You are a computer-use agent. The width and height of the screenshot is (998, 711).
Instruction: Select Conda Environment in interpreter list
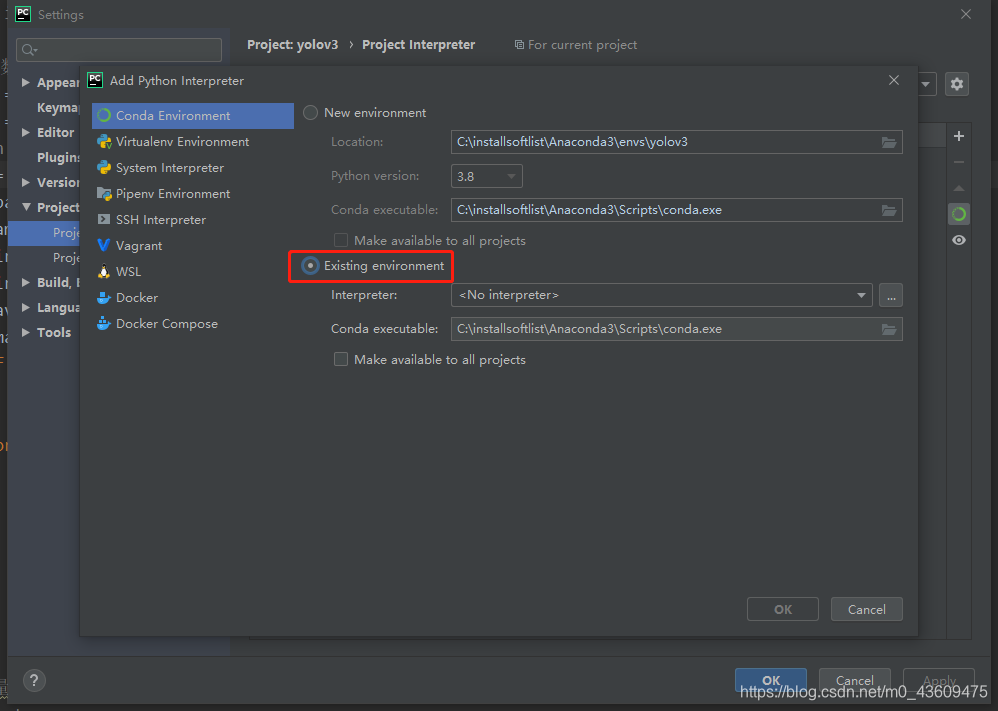point(192,116)
